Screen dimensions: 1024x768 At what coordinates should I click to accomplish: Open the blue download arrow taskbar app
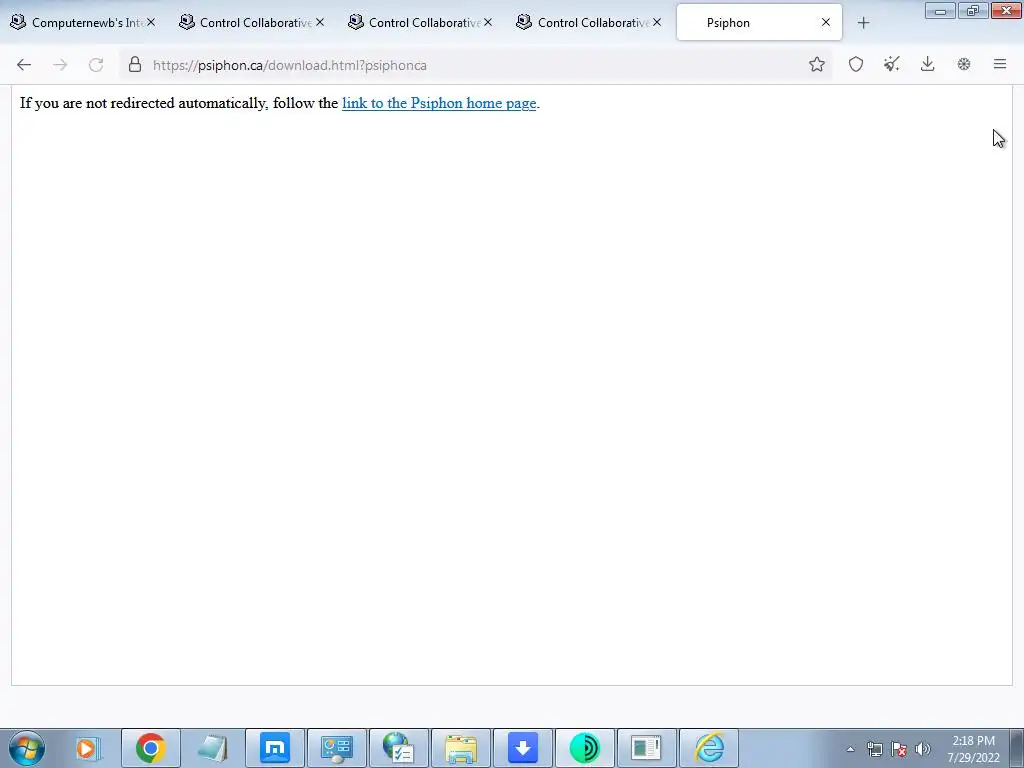pos(522,748)
